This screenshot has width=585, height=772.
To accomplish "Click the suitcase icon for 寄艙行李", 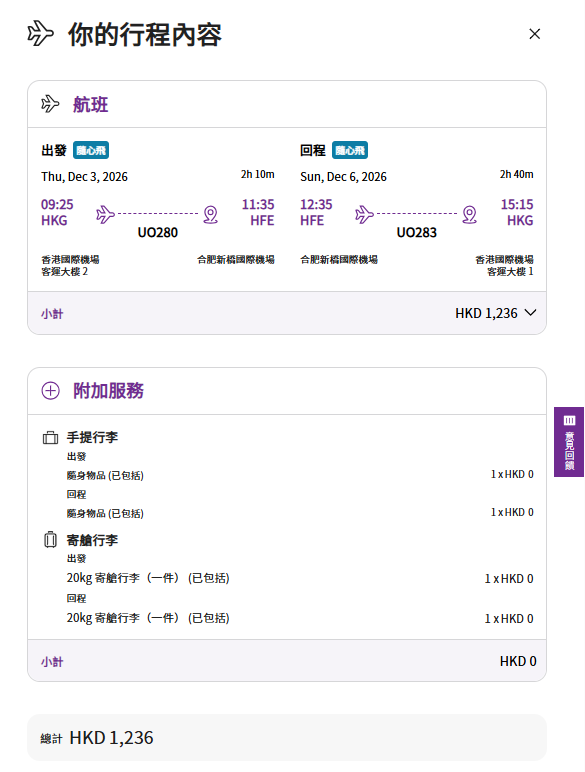I will [50, 540].
